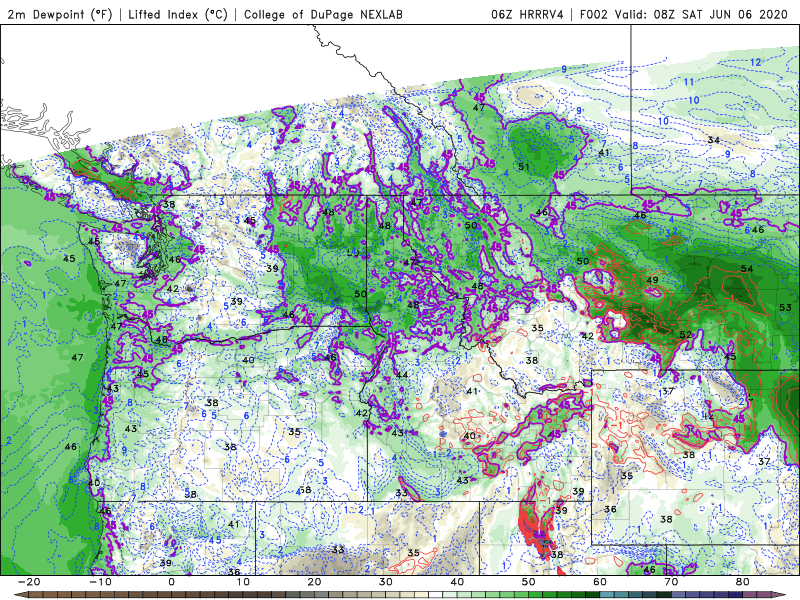Click the 20 label on the color scale
Viewport: 800px width, 600px height.
314,582
